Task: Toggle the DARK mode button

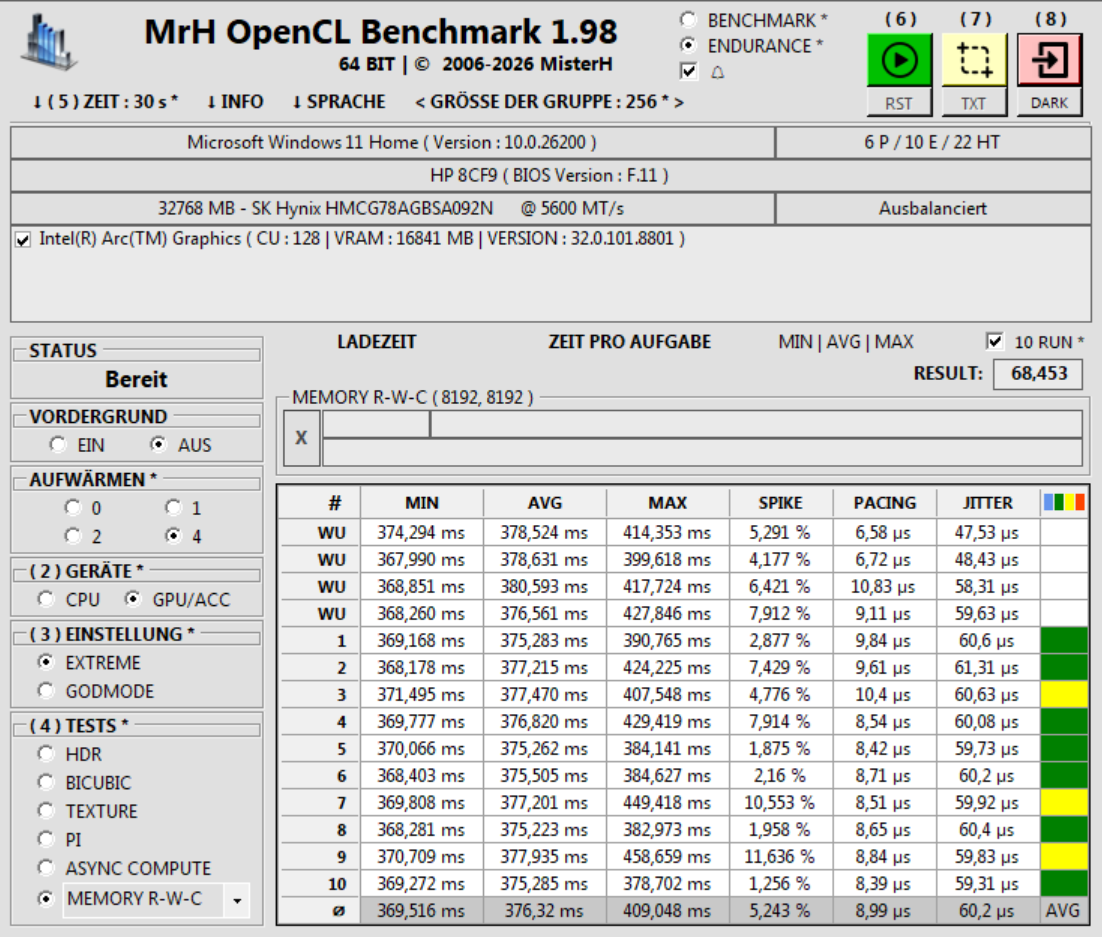Action: pos(1049,103)
